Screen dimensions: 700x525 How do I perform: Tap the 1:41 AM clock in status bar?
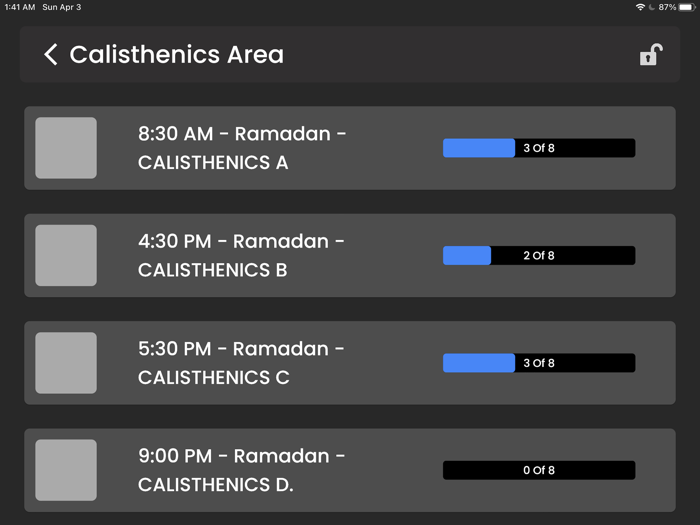(20, 7)
